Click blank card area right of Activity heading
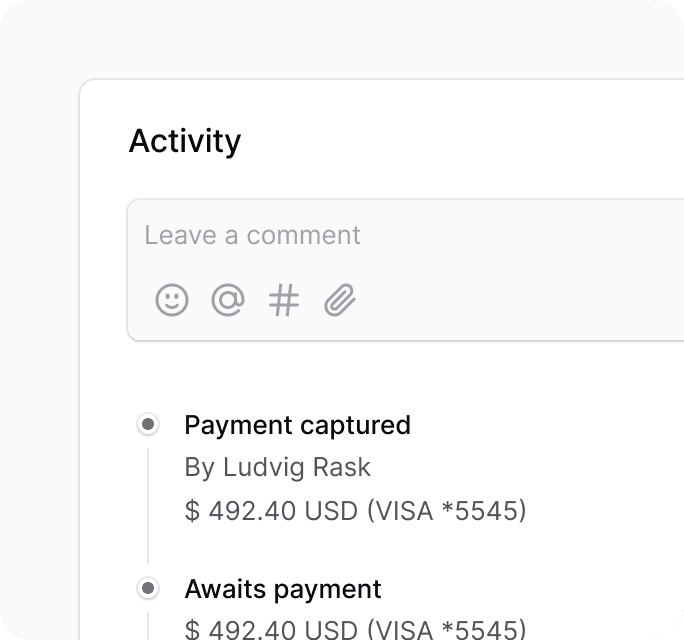Image resolution: width=684 pixels, height=640 pixels. (x=462, y=141)
